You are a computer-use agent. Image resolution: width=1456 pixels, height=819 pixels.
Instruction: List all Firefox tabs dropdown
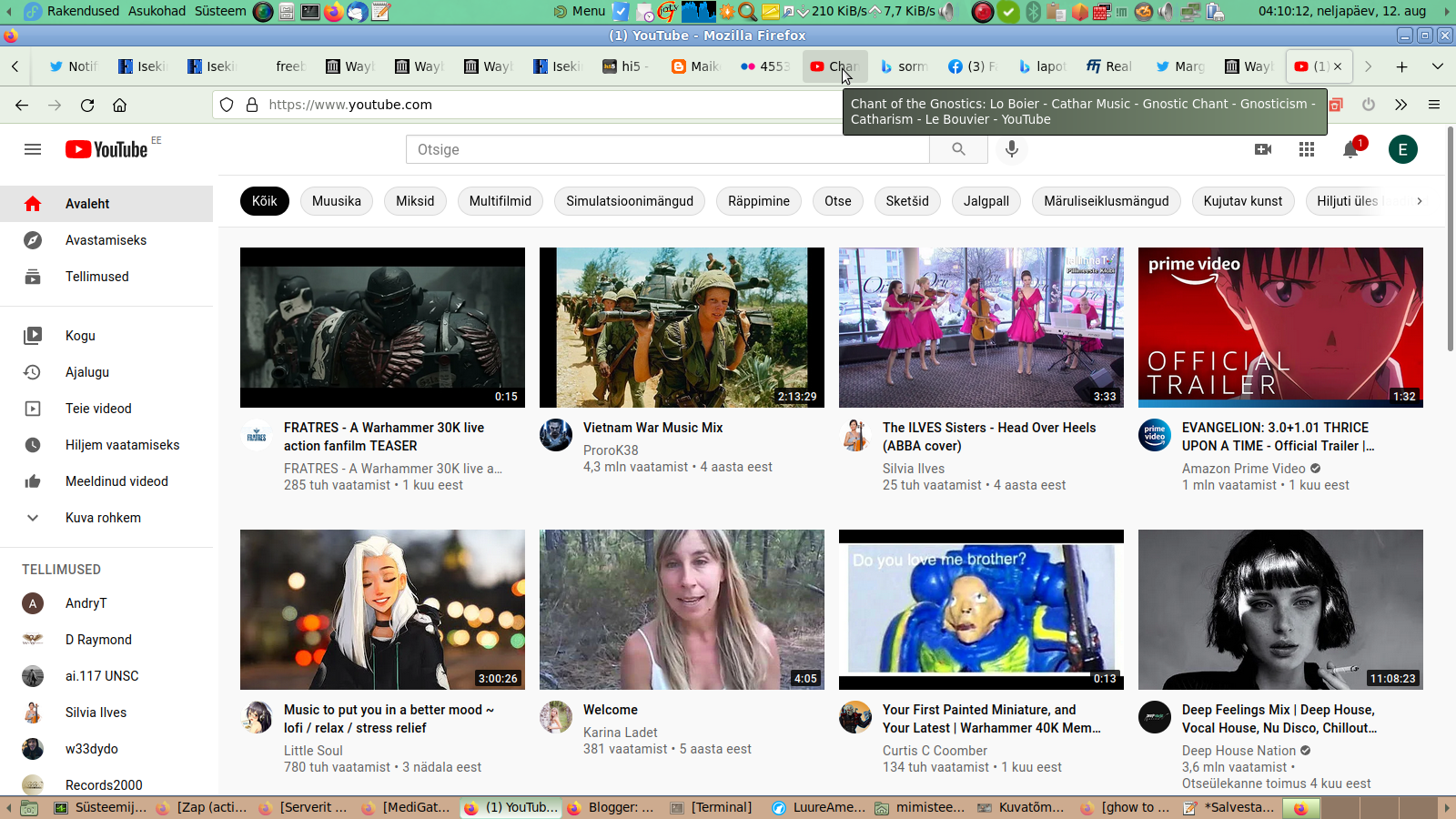[x=1437, y=66]
